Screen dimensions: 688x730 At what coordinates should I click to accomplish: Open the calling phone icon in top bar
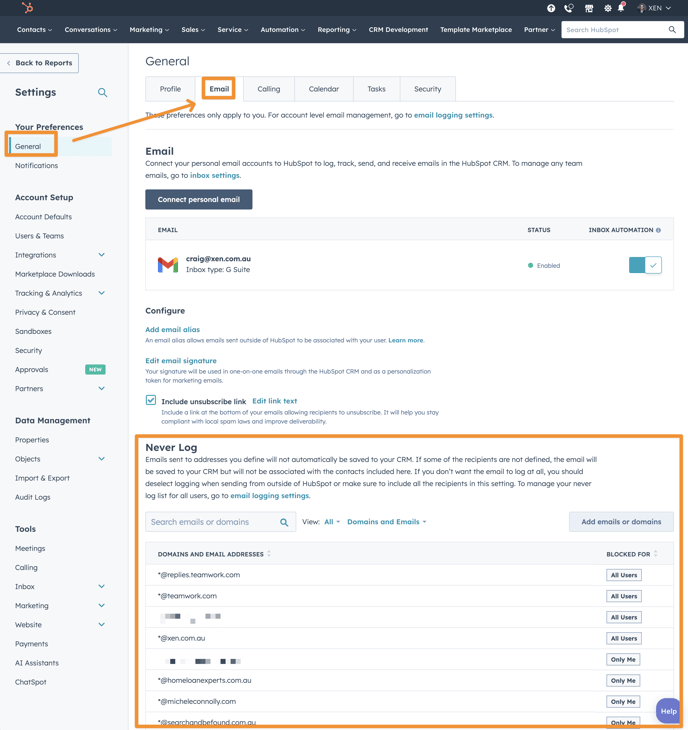pyautogui.click(x=568, y=8)
